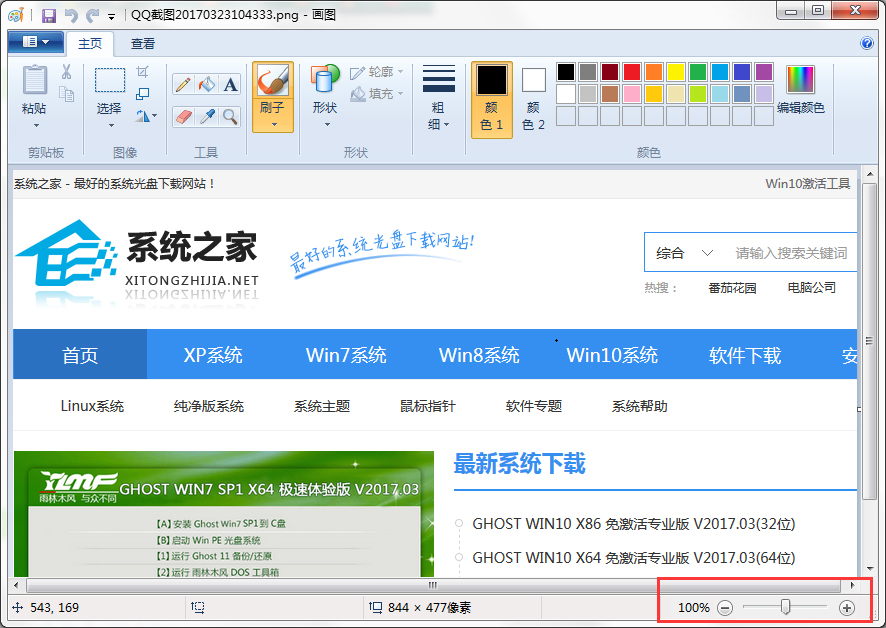Select the Eraser tool
The width and height of the screenshot is (886, 628).
[x=183, y=116]
